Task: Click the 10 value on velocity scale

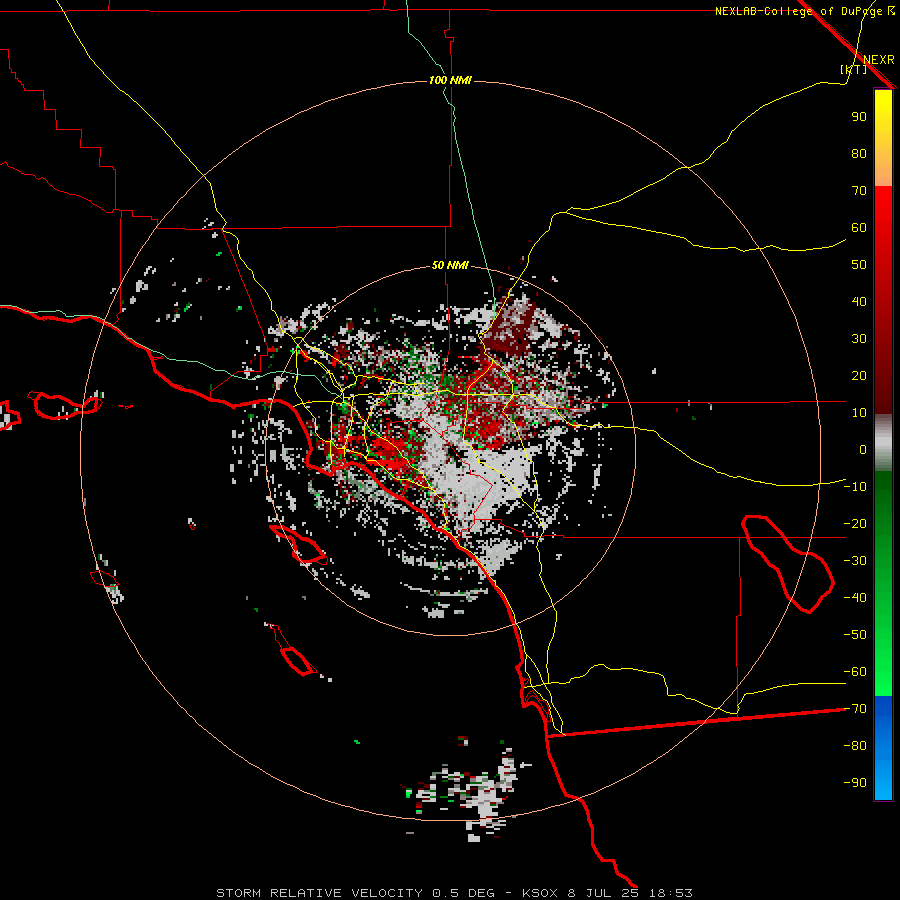Action: (859, 413)
